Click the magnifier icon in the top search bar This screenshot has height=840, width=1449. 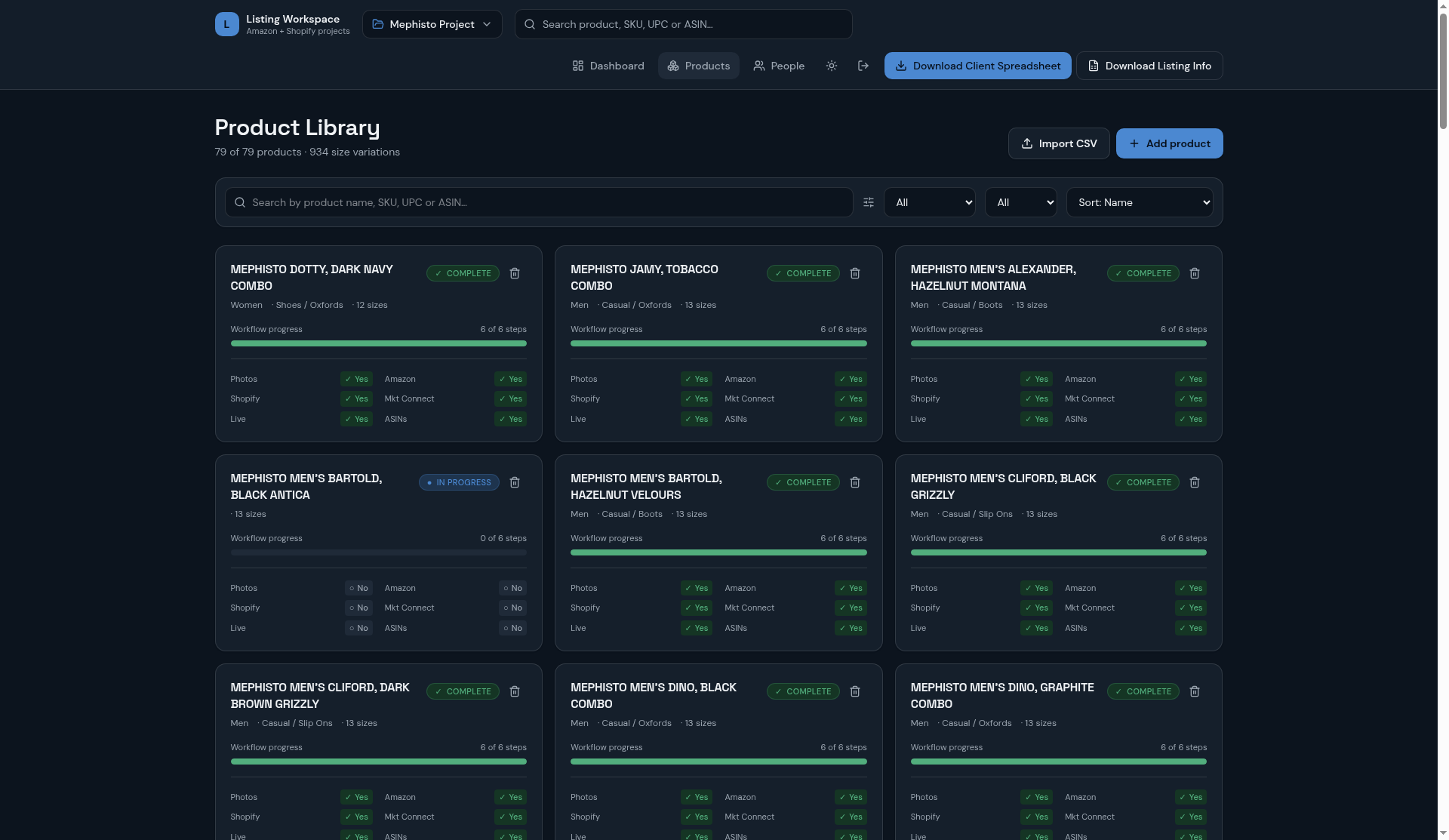(530, 24)
